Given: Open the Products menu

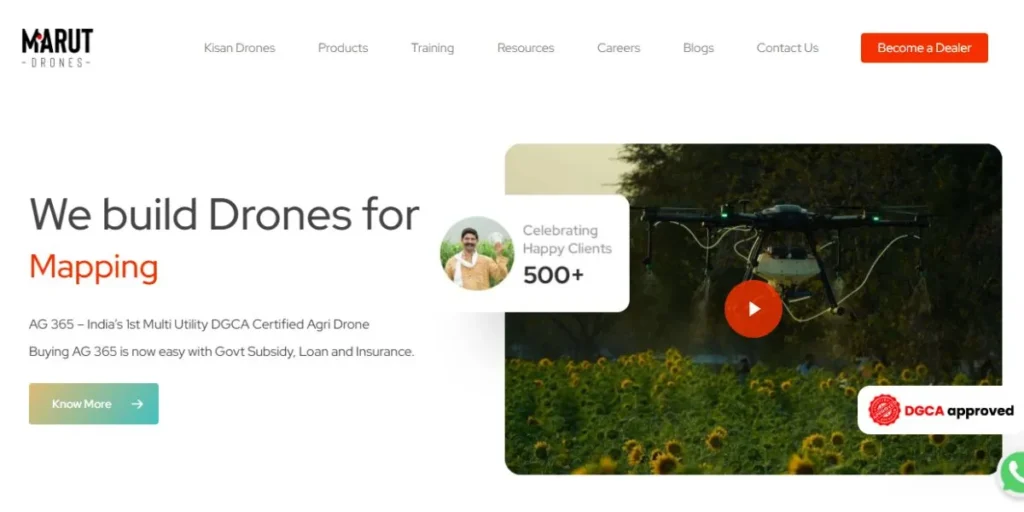Looking at the screenshot, I should (343, 48).
